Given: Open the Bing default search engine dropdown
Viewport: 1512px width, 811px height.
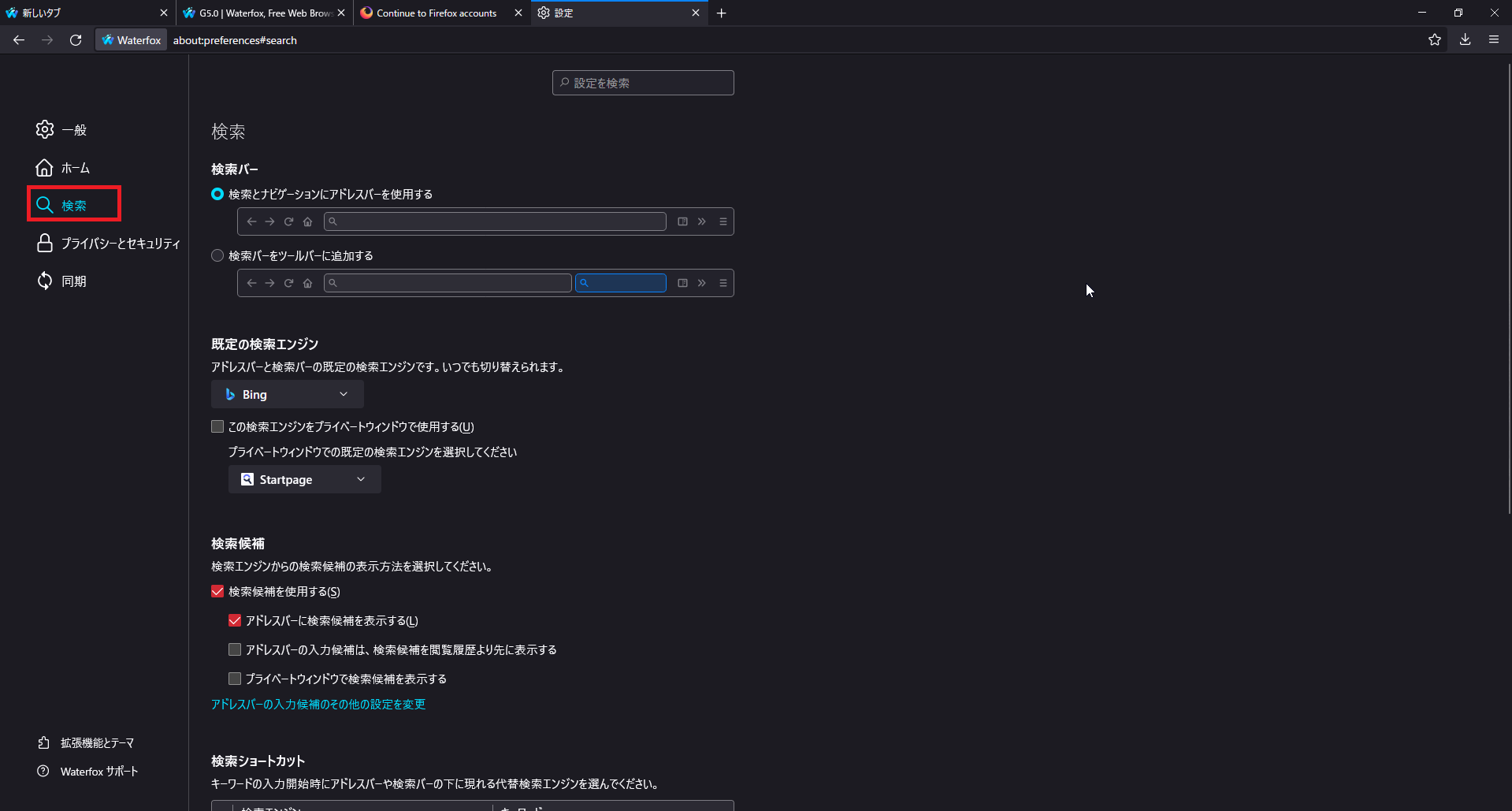Looking at the screenshot, I should 288,394.
